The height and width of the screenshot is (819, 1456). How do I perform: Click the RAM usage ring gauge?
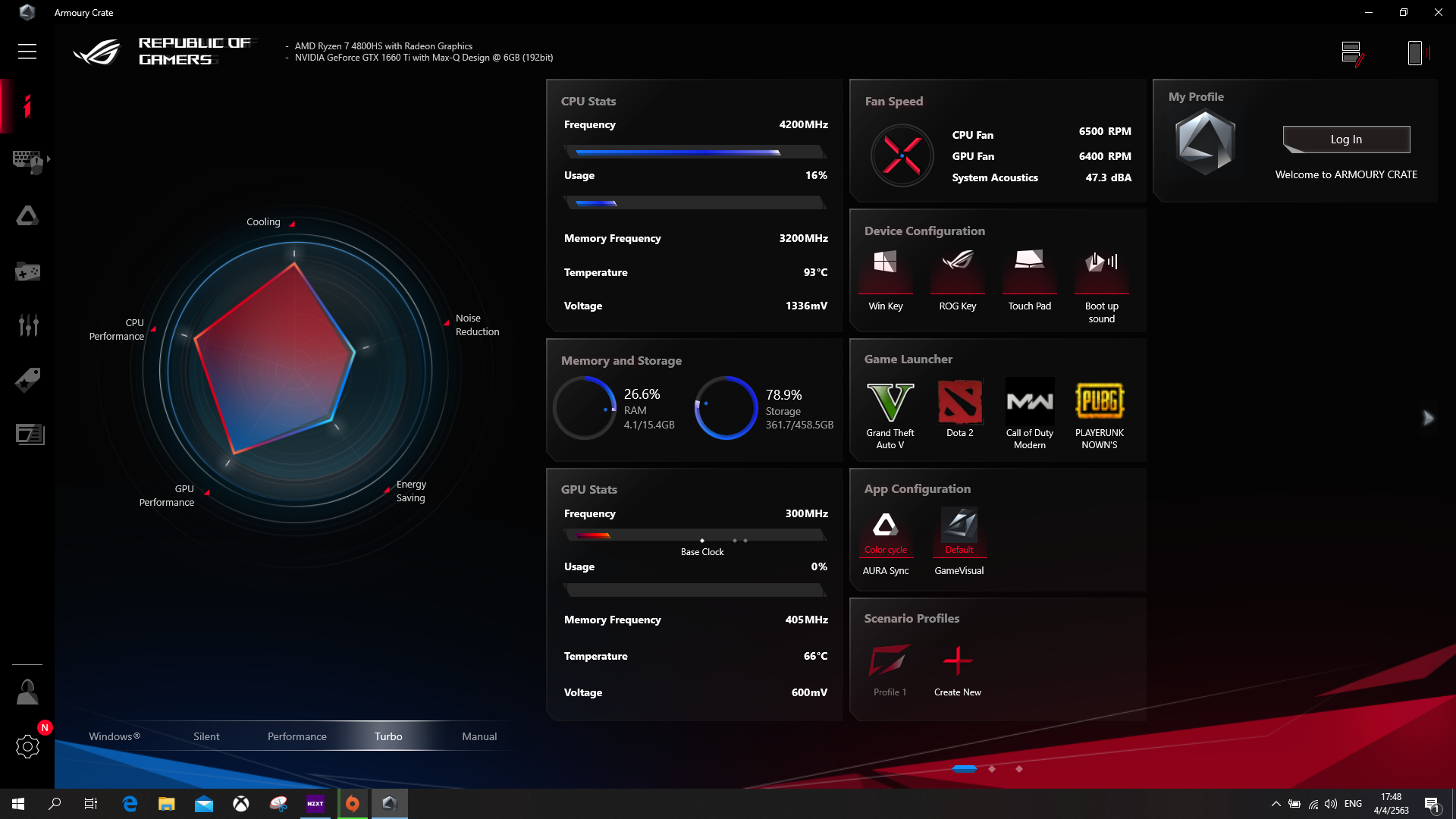click(x=585, y=408)
